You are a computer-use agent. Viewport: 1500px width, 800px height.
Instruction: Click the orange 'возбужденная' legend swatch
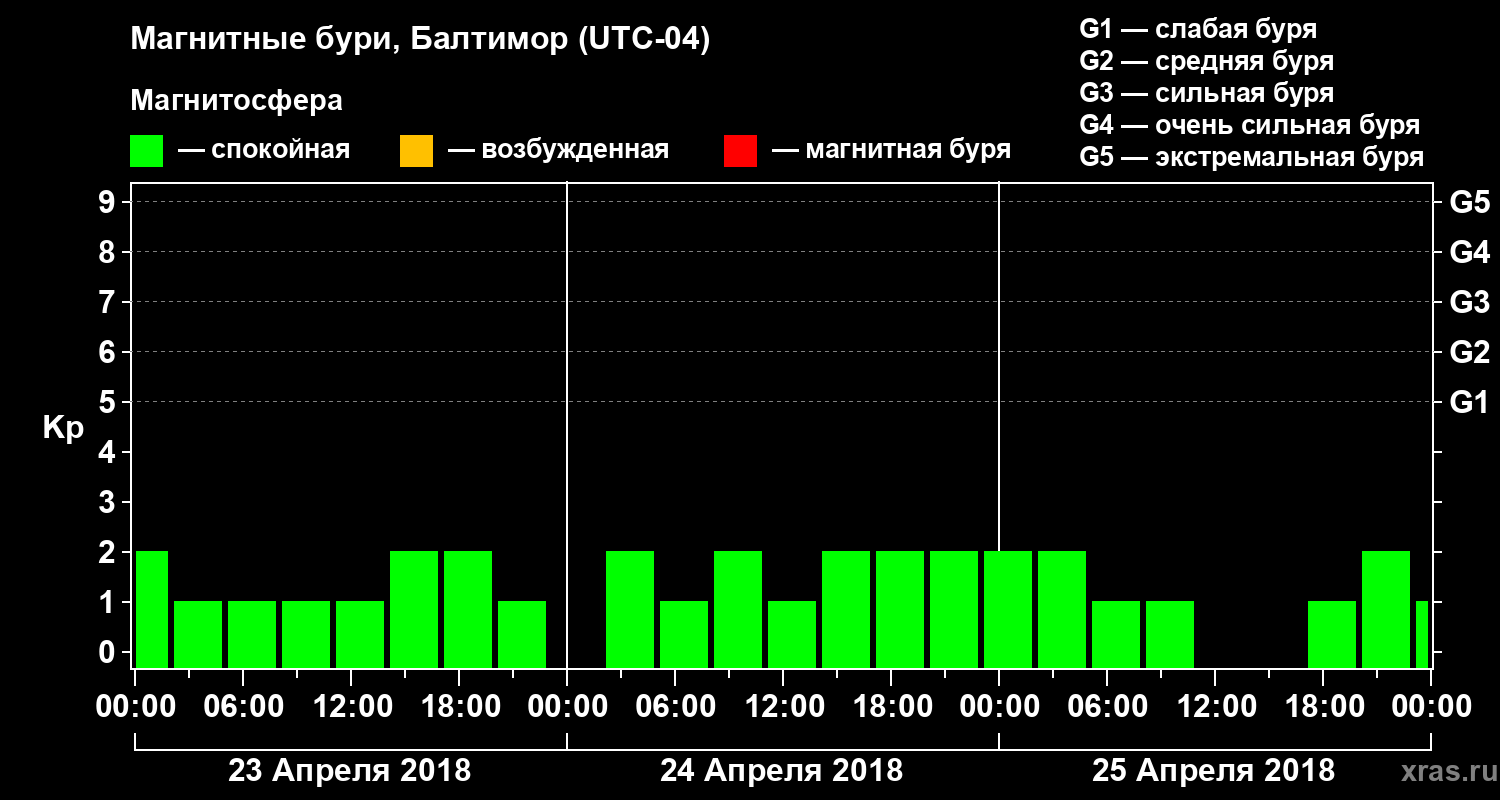(416, 151)
